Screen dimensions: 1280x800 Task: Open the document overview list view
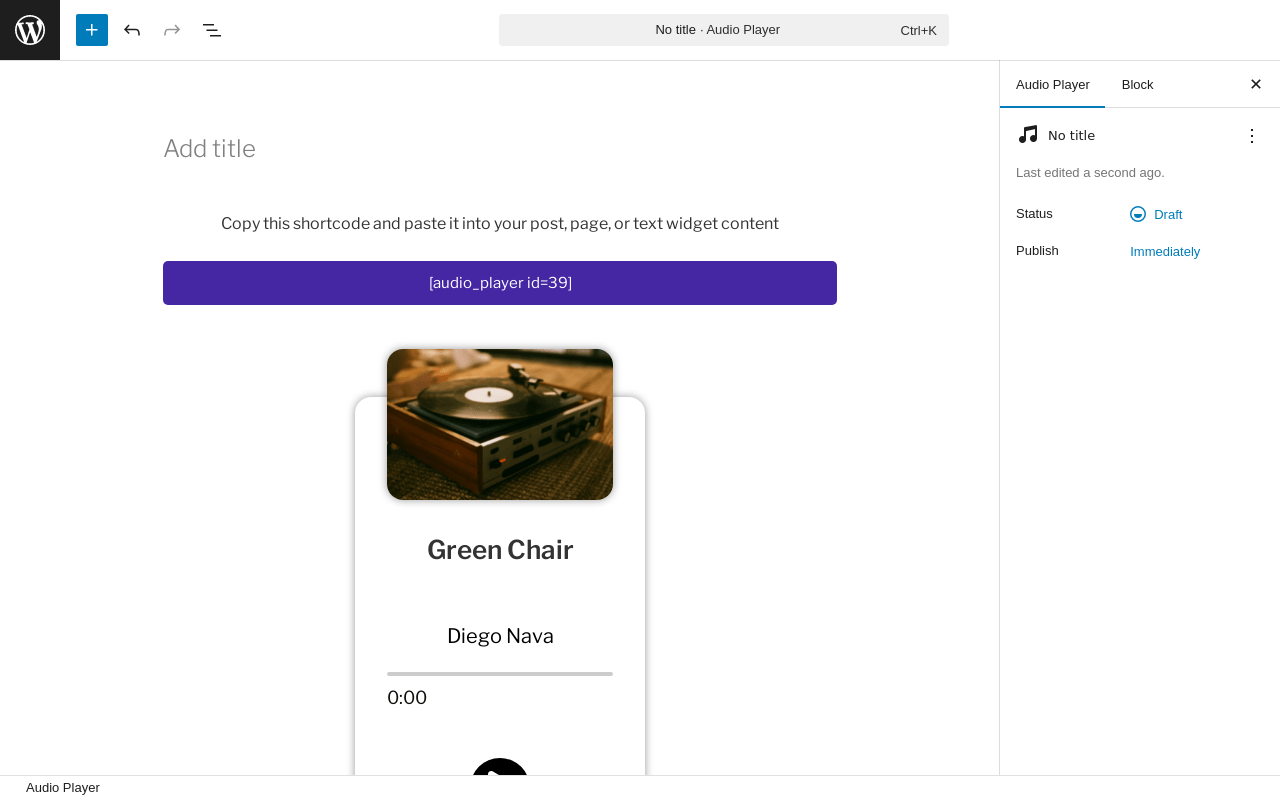[212, 30]
